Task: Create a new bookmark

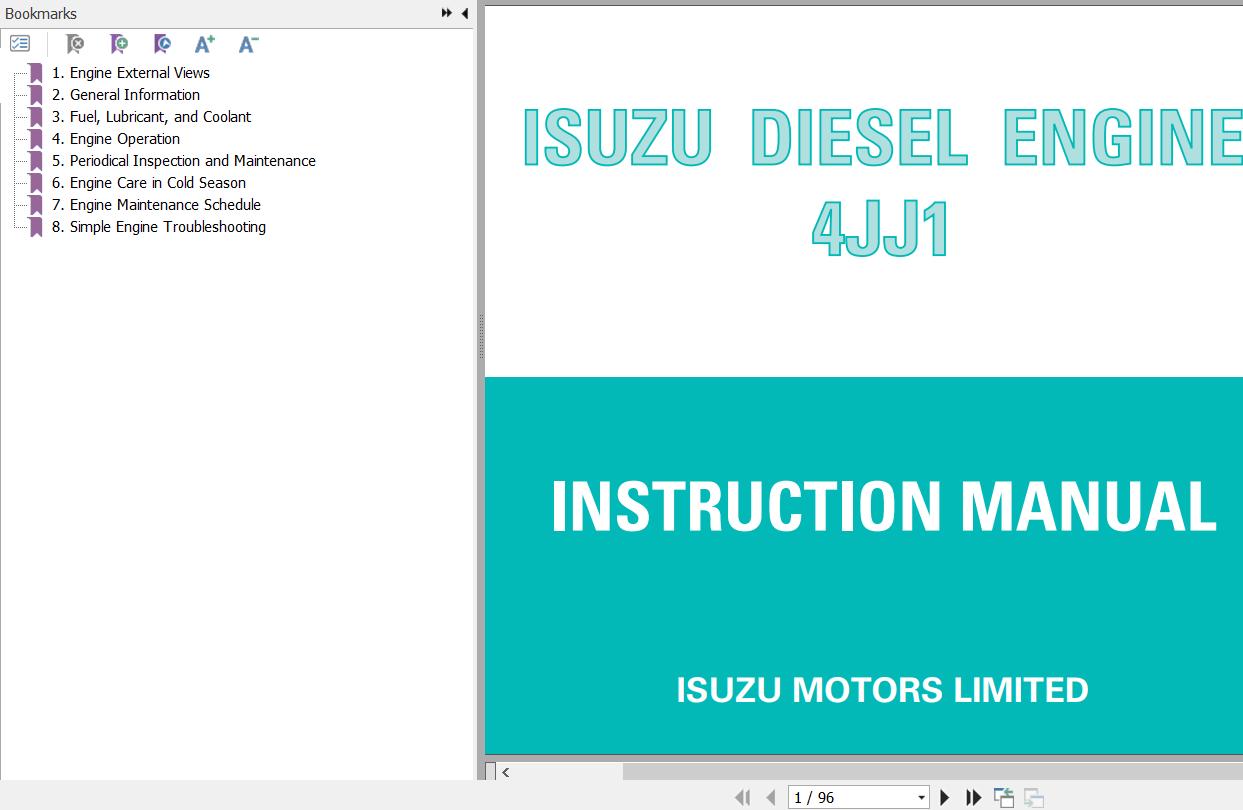Action: [119, 44]
